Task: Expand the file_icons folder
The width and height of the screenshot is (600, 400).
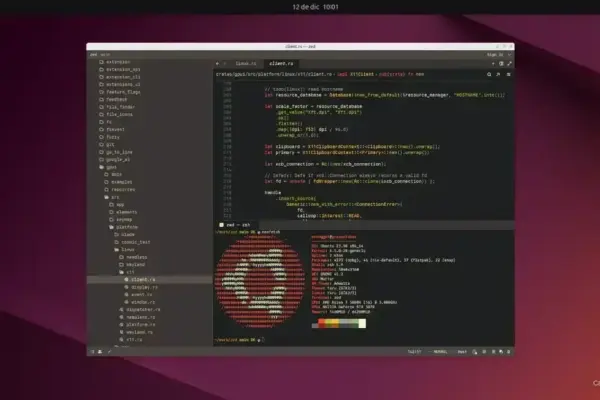Action: click(116, 114)
